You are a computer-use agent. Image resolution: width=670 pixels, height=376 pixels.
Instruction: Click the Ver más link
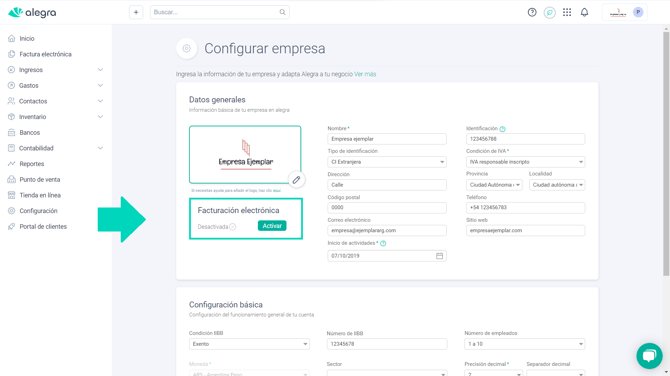coord(365,74)
